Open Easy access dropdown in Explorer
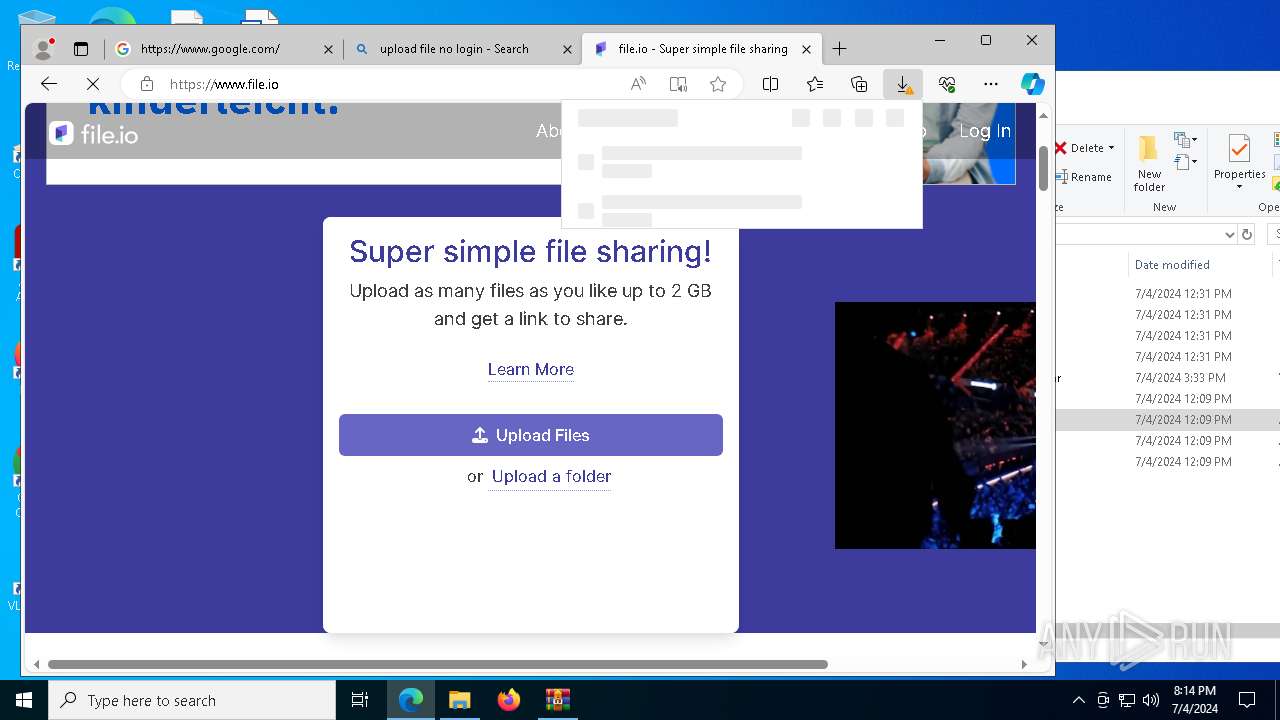Screen dimensions: 1280x720 (x=1185, y=162)
